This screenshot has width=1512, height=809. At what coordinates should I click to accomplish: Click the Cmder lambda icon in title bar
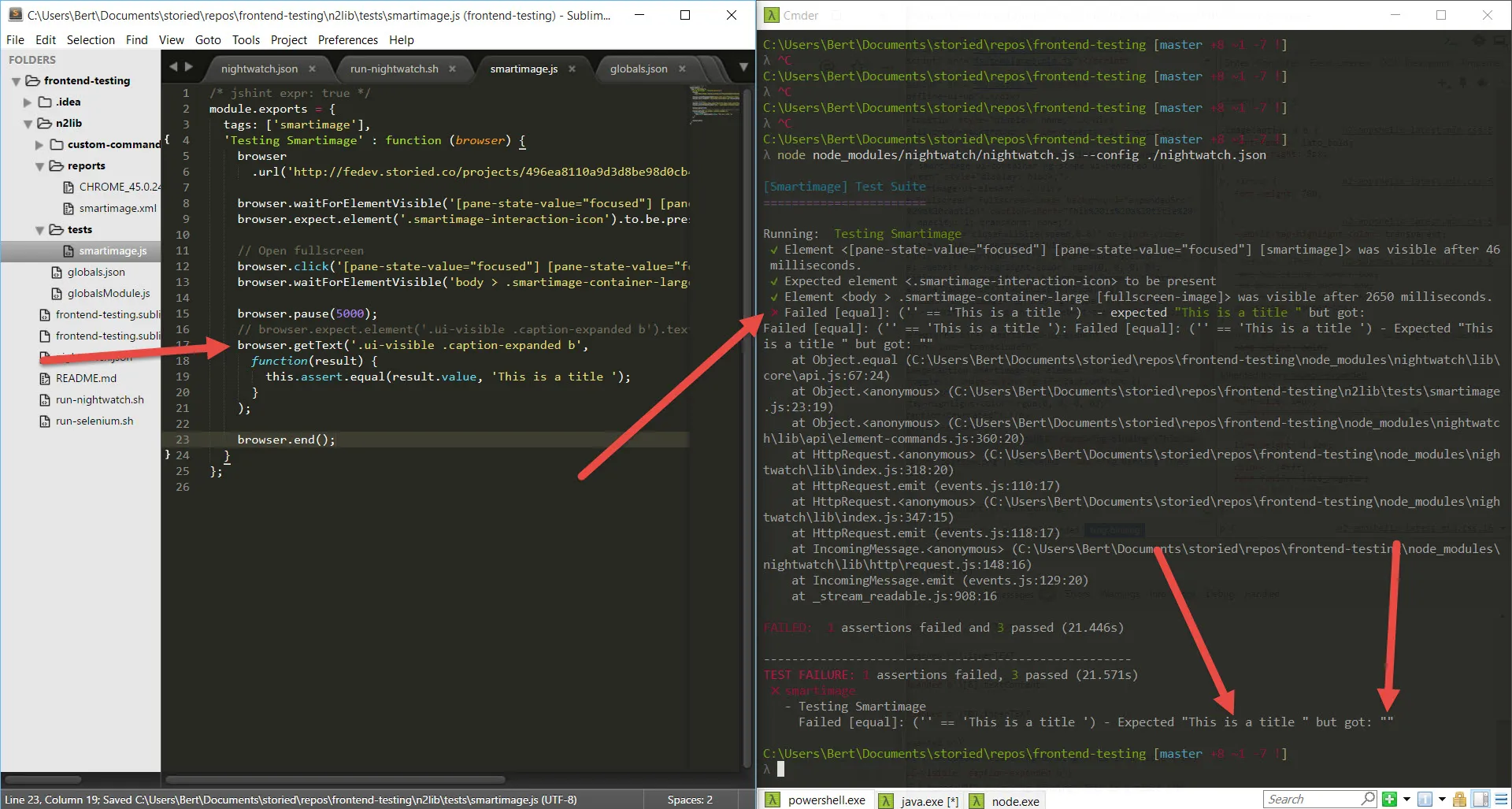pyautogui.click(x=772, y=15)
